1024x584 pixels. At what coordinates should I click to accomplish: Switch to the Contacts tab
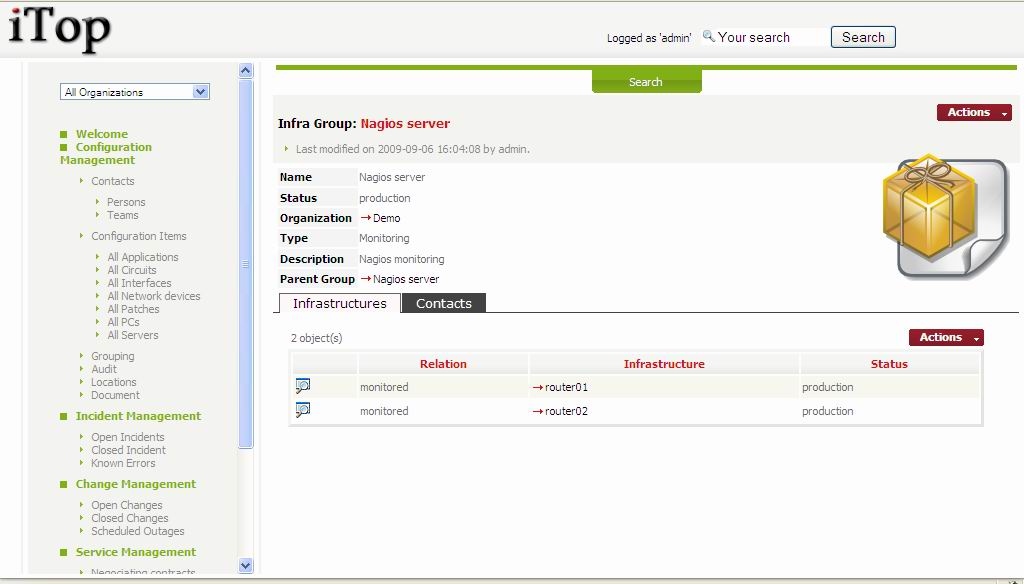pyautogui.click(x=444, y=303)
